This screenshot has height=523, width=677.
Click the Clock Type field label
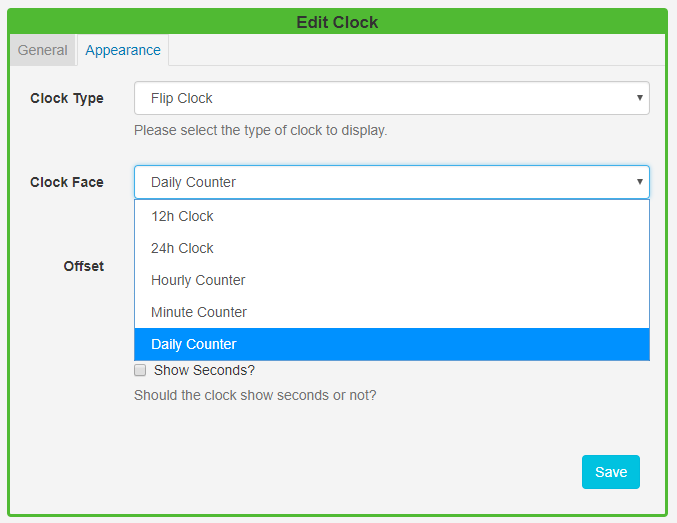[x=67, y=98]
